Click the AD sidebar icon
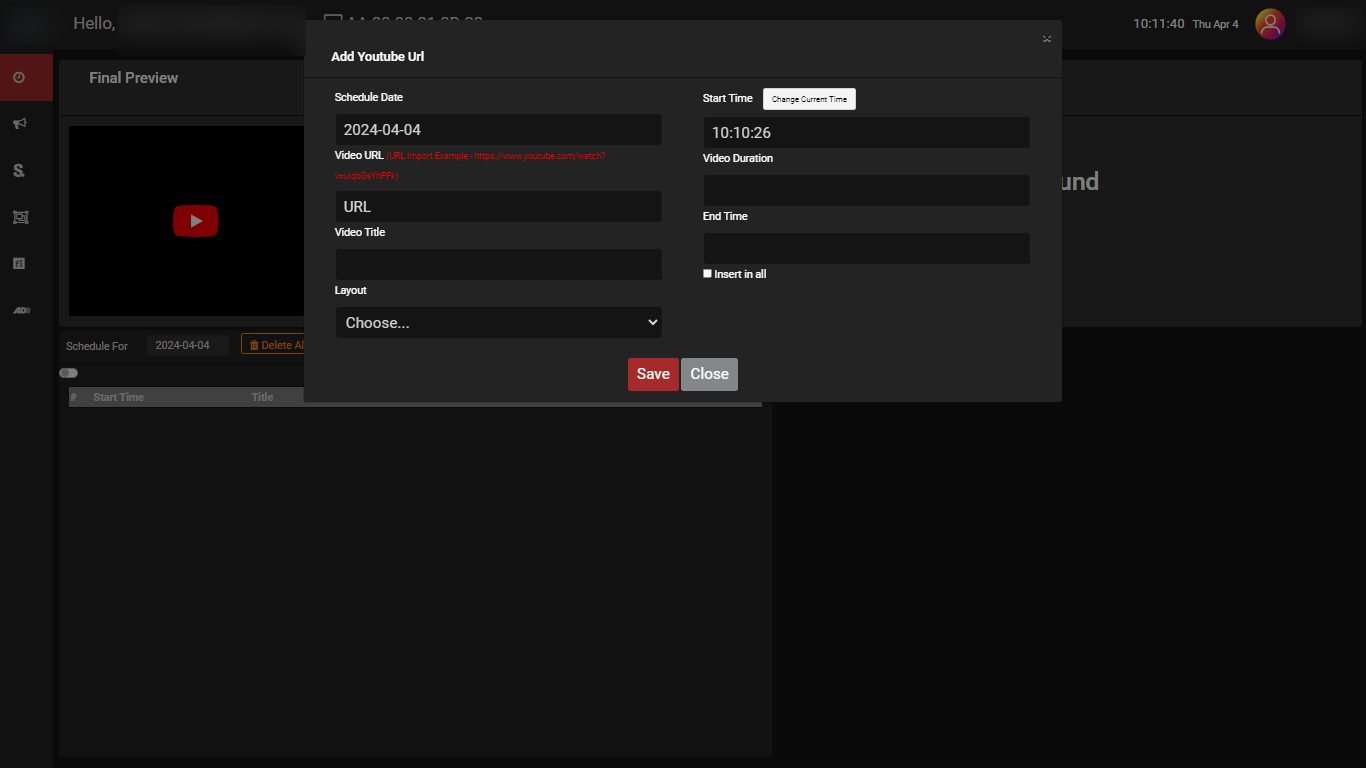Image resolution: width=1366 pixels, height=768 pixels. (21, 310)
